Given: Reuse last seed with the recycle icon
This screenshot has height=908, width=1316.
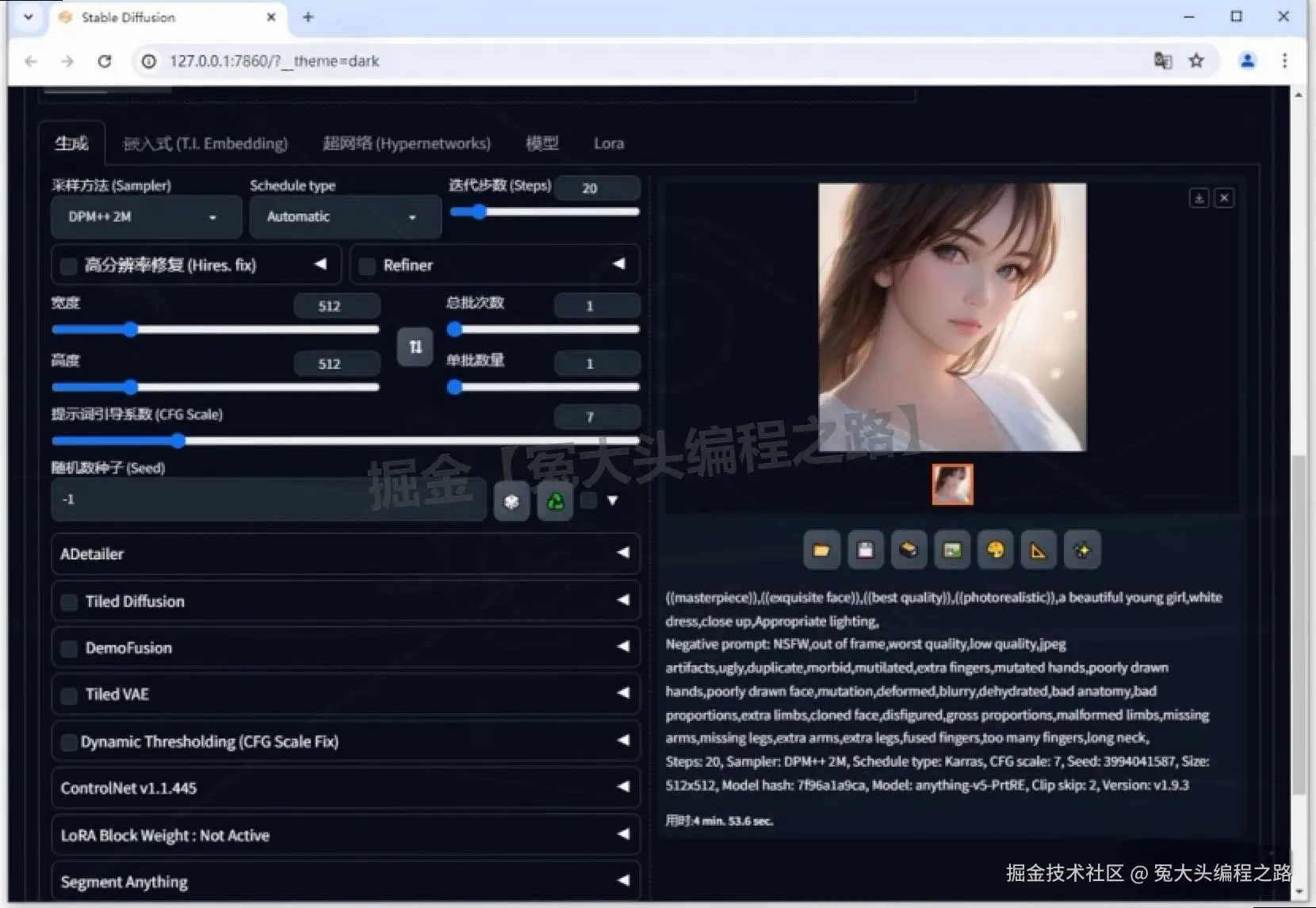Looking at the screenshot, I should [x=555, y=500].
